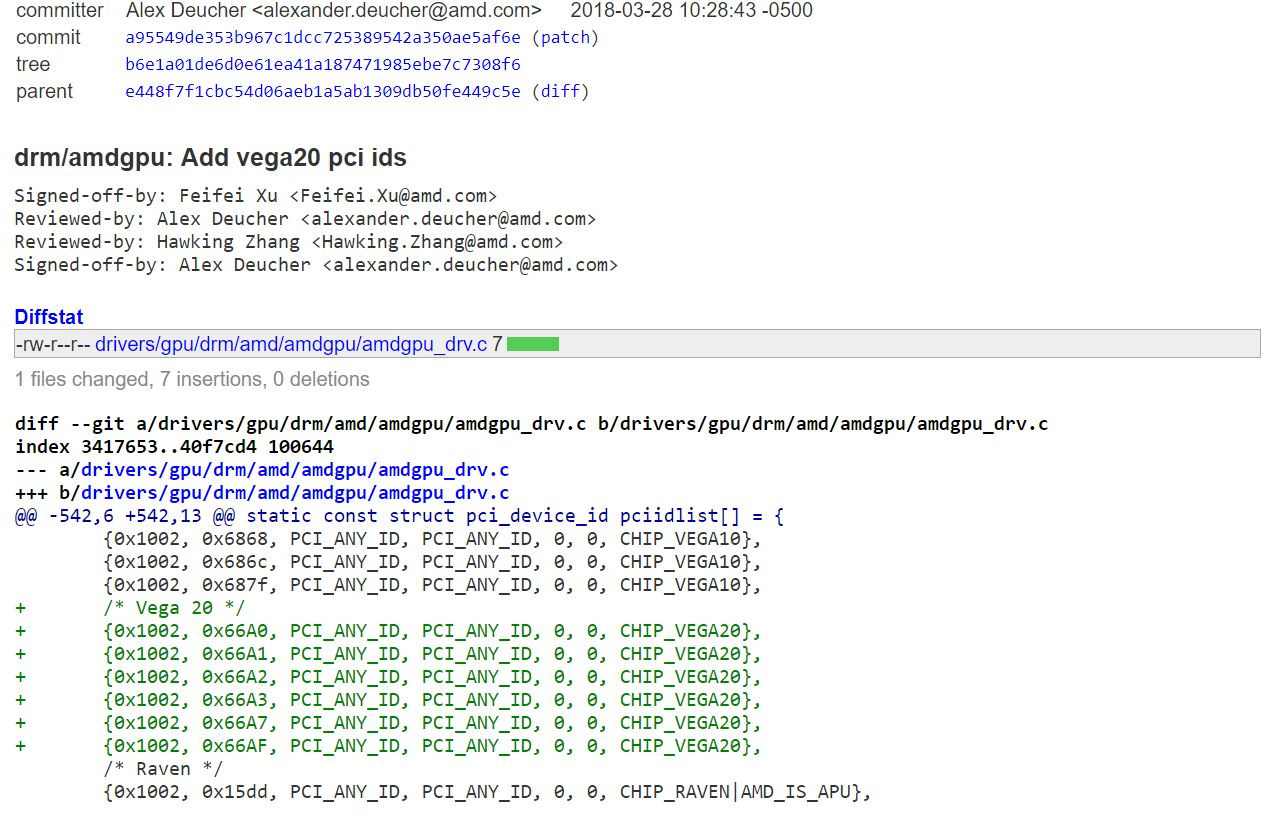Open tree hash b6e1a01d link
This screenshot has height=828, width=1281.
click(x=322, y=65)
